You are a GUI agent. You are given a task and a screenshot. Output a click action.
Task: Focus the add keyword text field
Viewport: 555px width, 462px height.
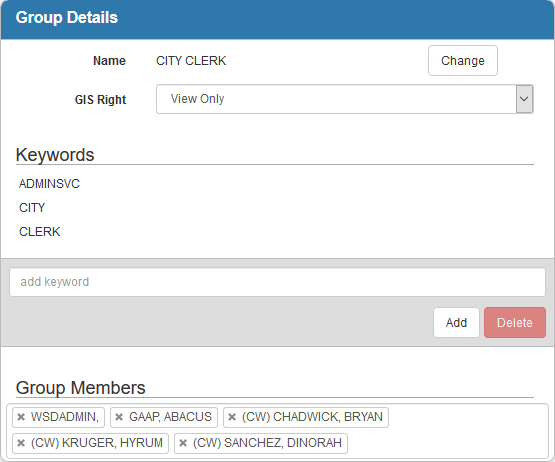(x=277, y=282)
